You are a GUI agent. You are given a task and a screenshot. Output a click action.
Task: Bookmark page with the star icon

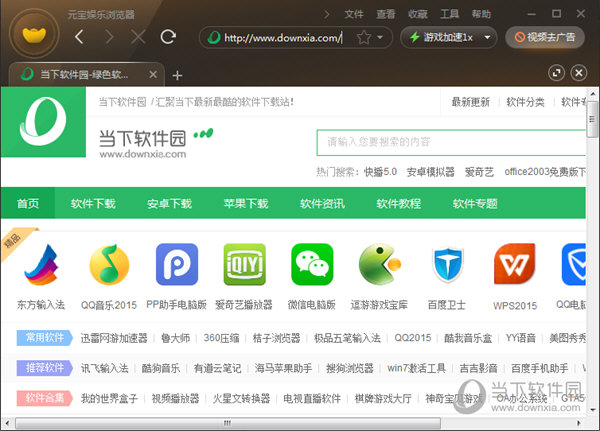(364, 38)
